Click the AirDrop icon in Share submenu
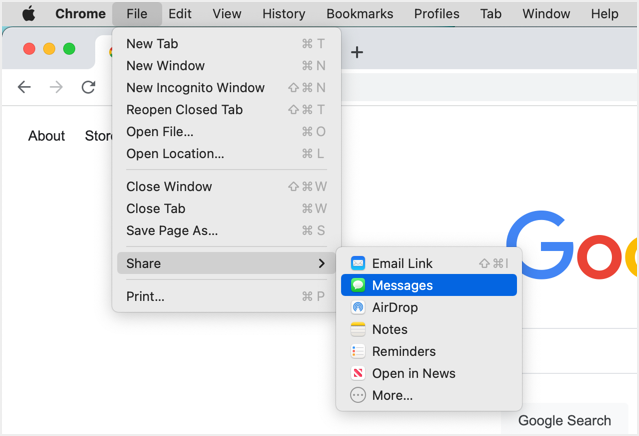Image resolution: width=639 pixels, height=436 pixels. pyautogui.click(x=358, y=308)
